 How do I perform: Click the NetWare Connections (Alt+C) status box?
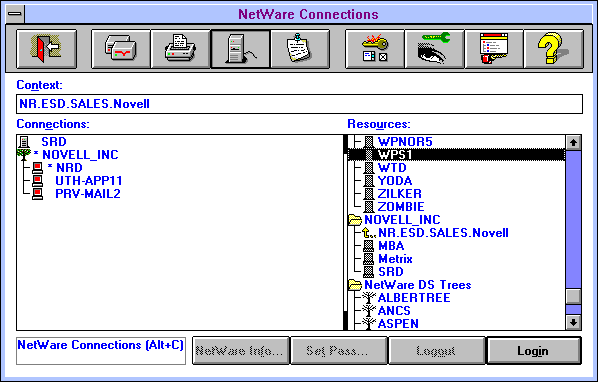[x=101, y=351]
